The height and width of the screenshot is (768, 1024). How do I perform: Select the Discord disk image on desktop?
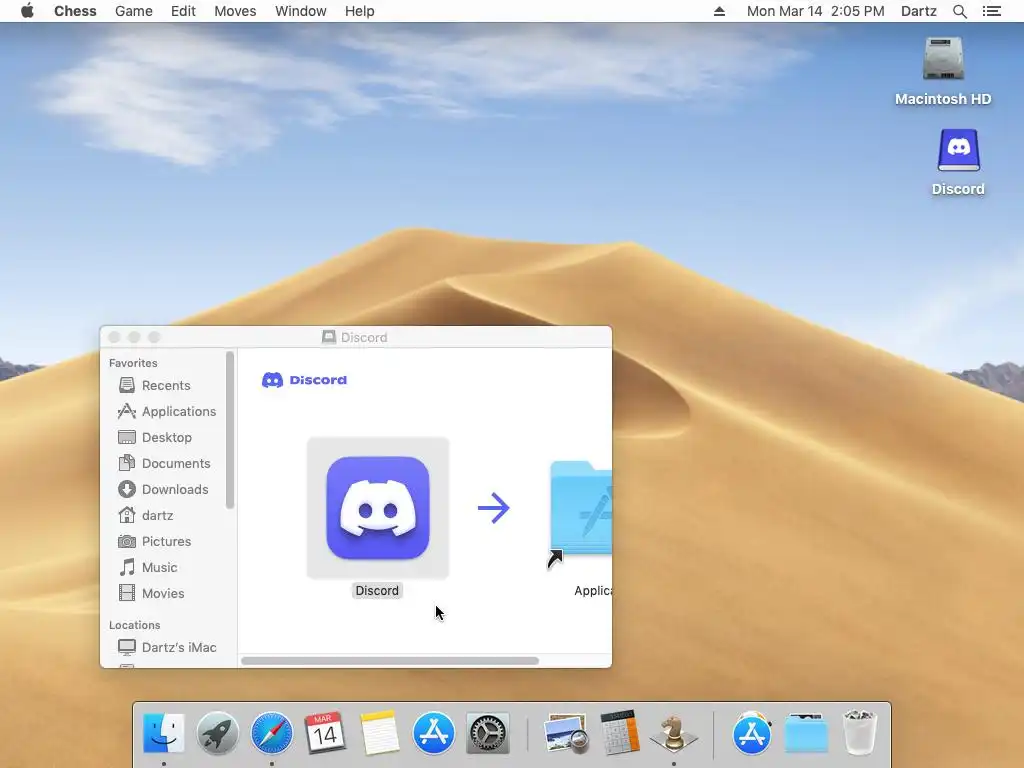(958, 150)
